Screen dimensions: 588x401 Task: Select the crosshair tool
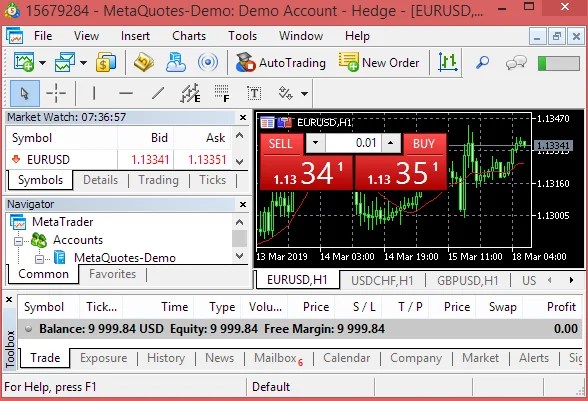tap(56, 93)
